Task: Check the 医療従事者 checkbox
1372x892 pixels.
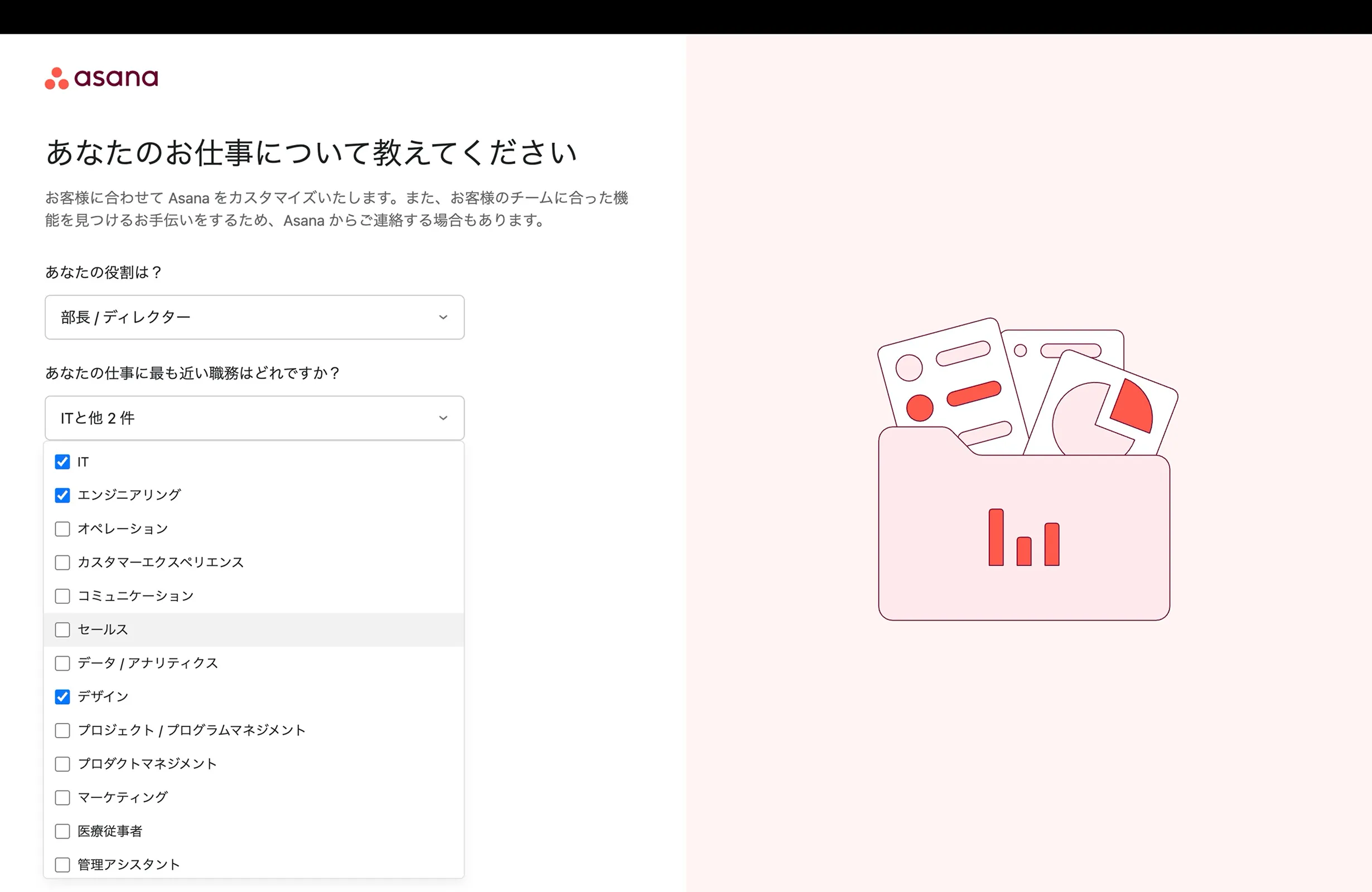Action: tap(62, 831)
